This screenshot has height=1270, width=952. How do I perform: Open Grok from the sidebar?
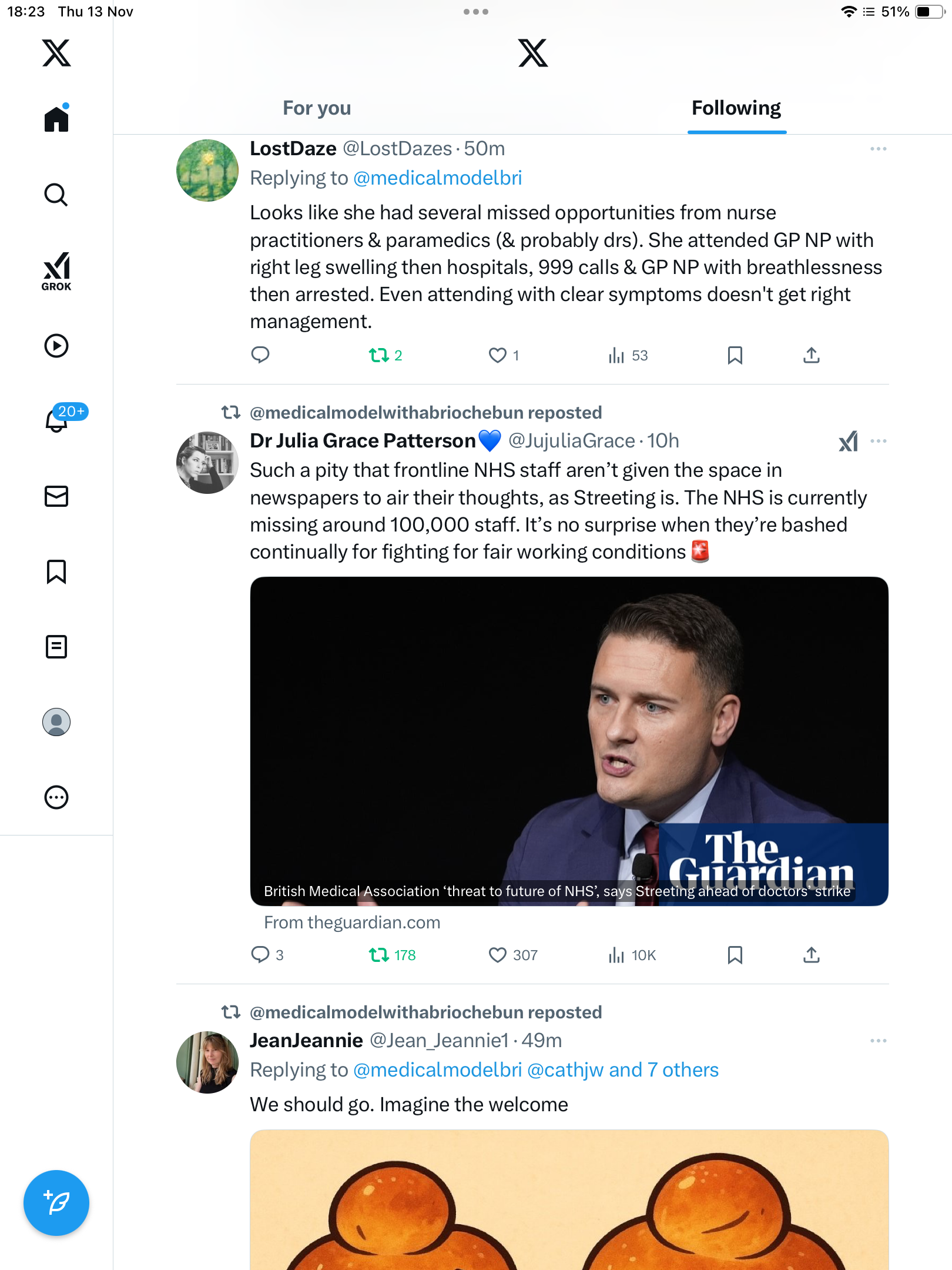56,271
